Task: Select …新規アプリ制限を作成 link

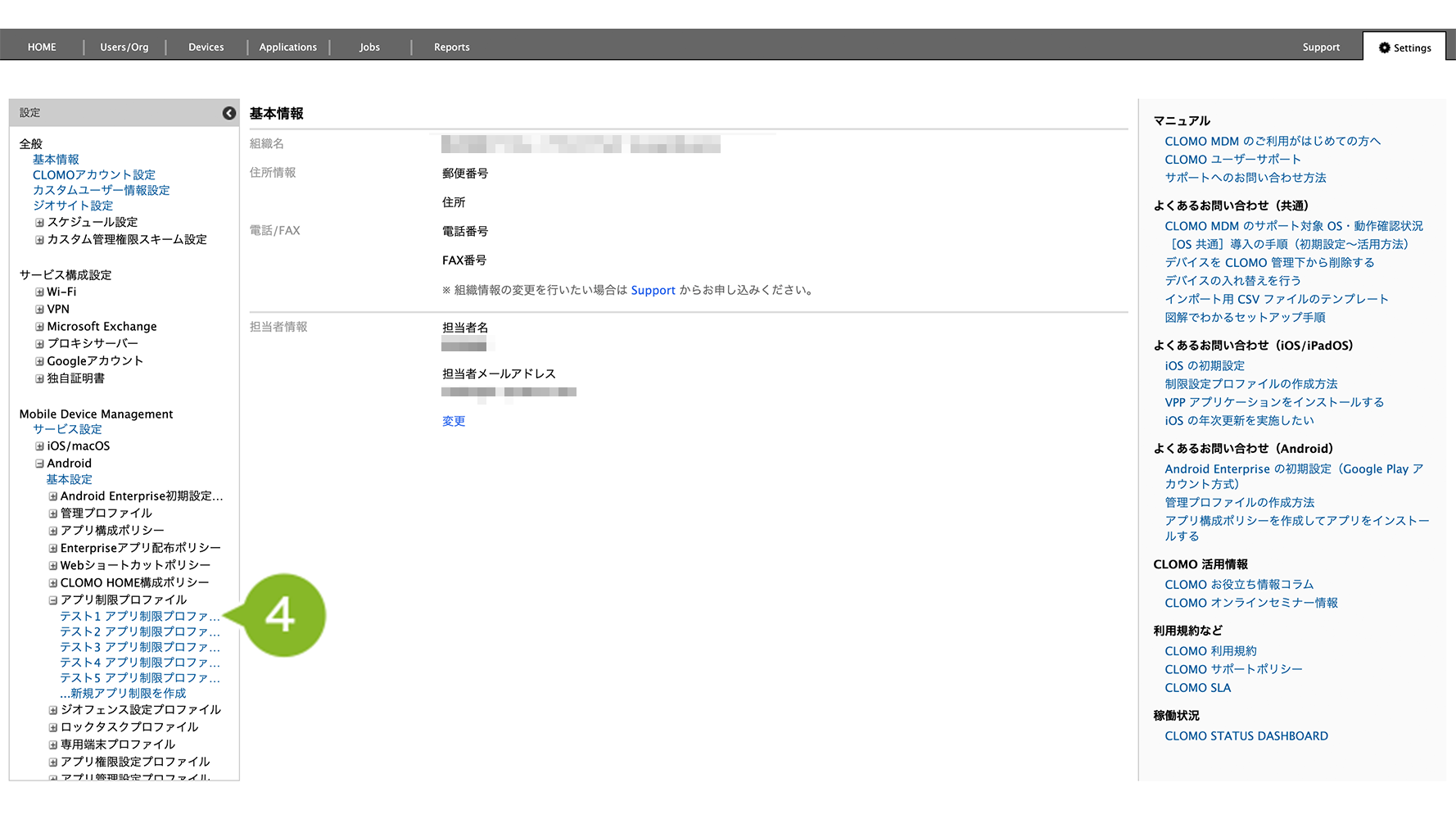Action: click(123, 693)
